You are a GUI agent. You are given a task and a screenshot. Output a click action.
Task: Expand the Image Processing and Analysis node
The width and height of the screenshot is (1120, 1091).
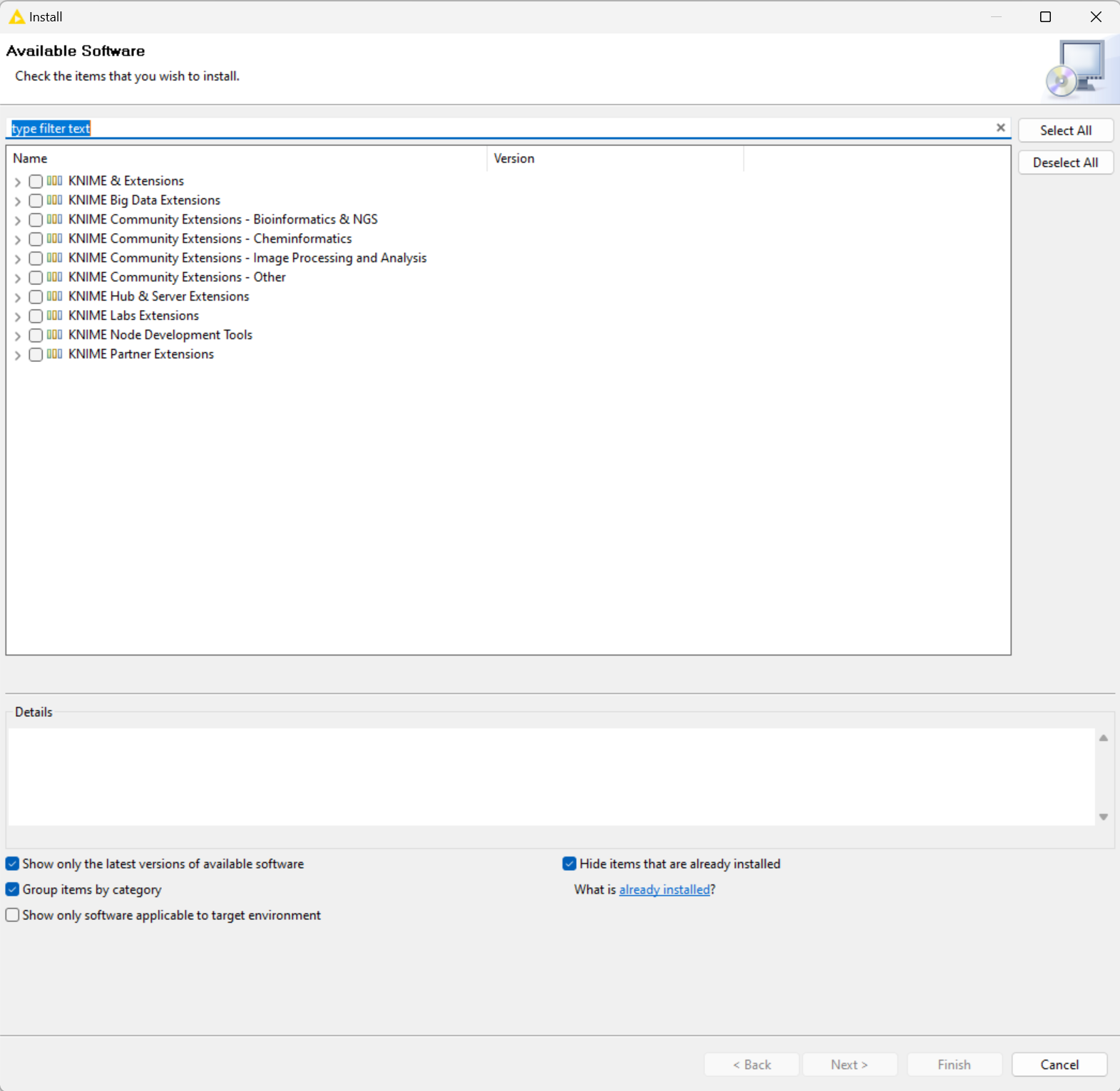(18, 259)
